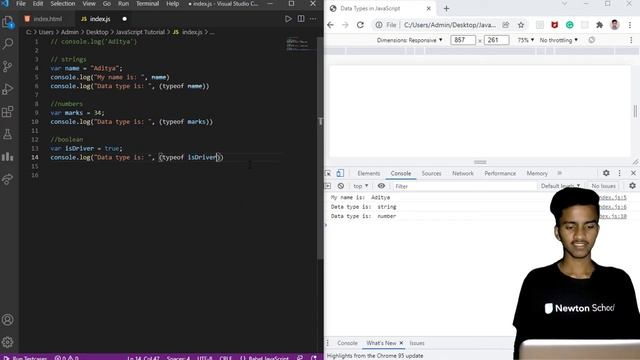
Task: Open Chrome tab search chevron
Action: coord(564,4)
